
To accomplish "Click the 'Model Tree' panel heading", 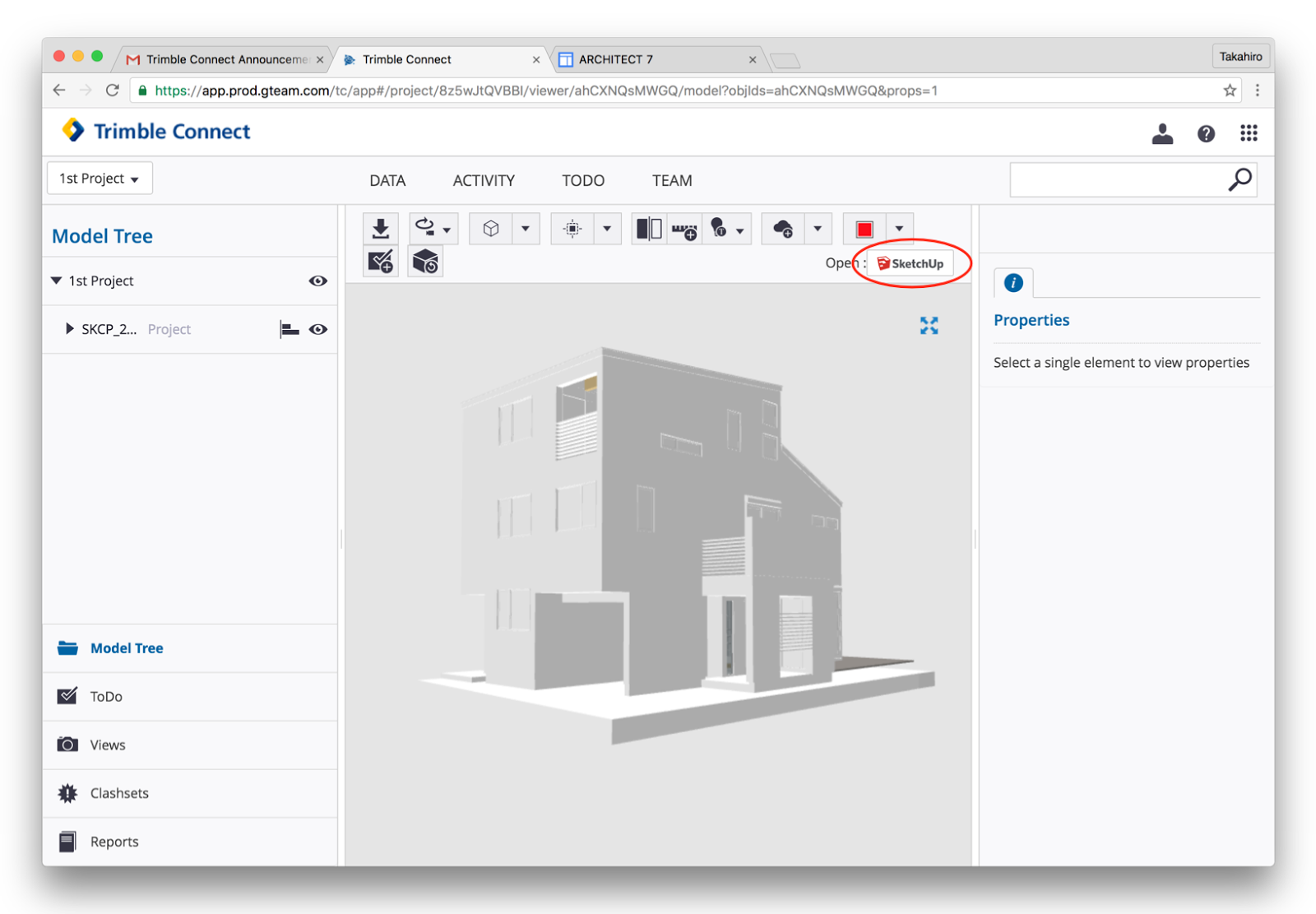I will pyautogui.click(x=103, y=236).
